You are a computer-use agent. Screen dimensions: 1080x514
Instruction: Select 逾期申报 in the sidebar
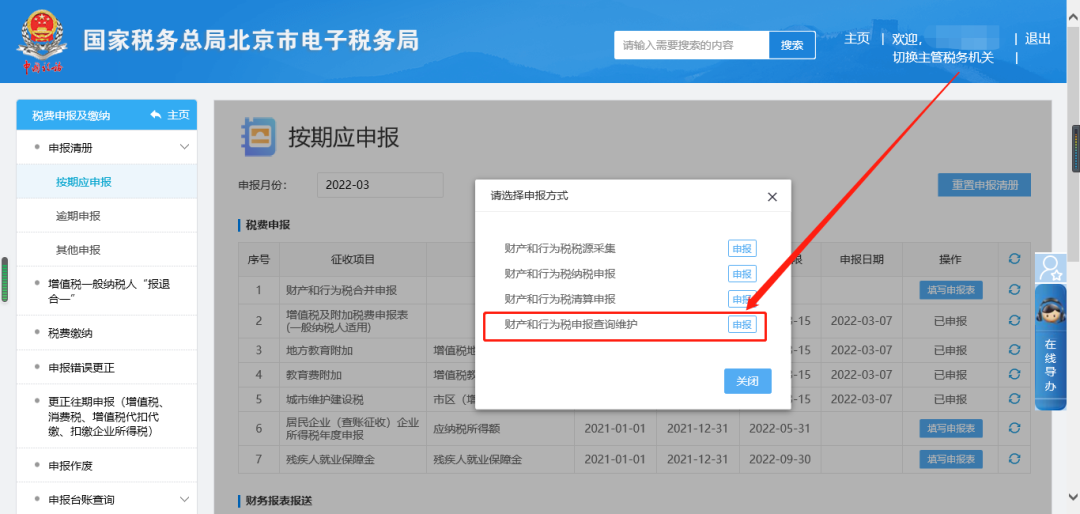click(78, 216)
